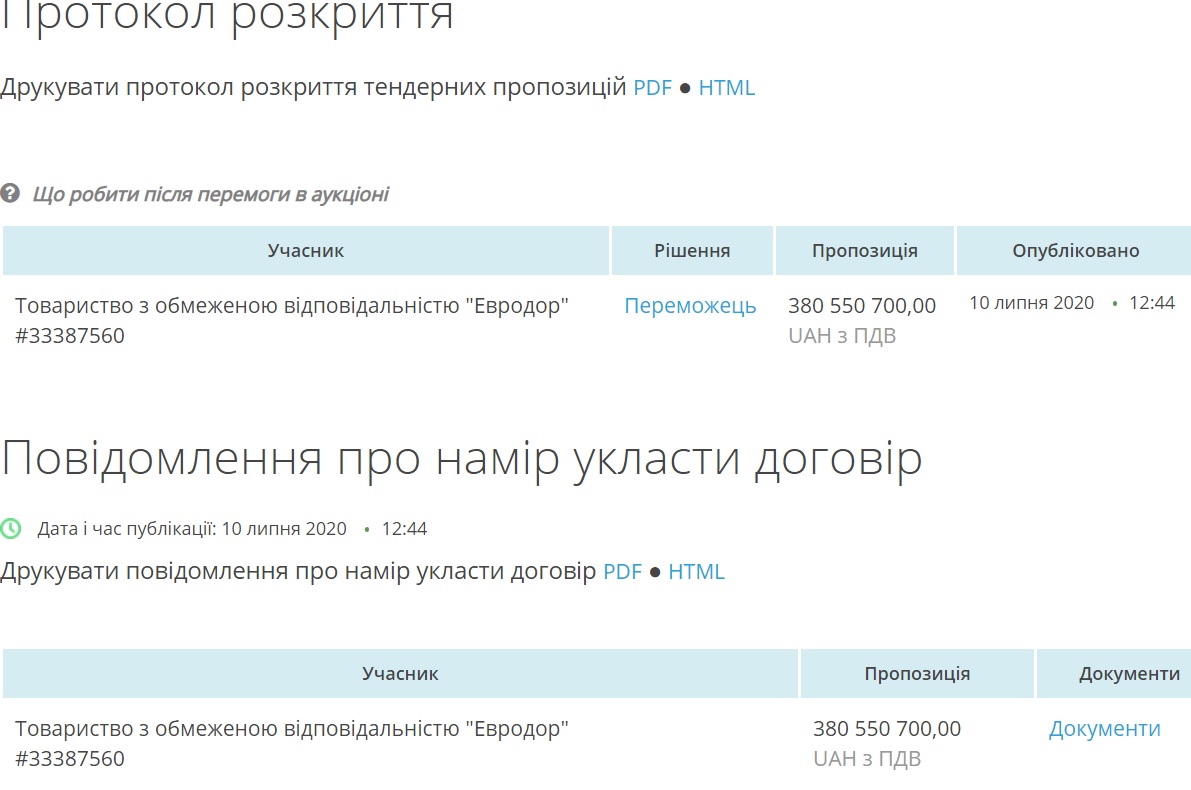Select the 'Дата і час публікації' text line
Screen dimensions: 1191x790
tap(232, 529)
